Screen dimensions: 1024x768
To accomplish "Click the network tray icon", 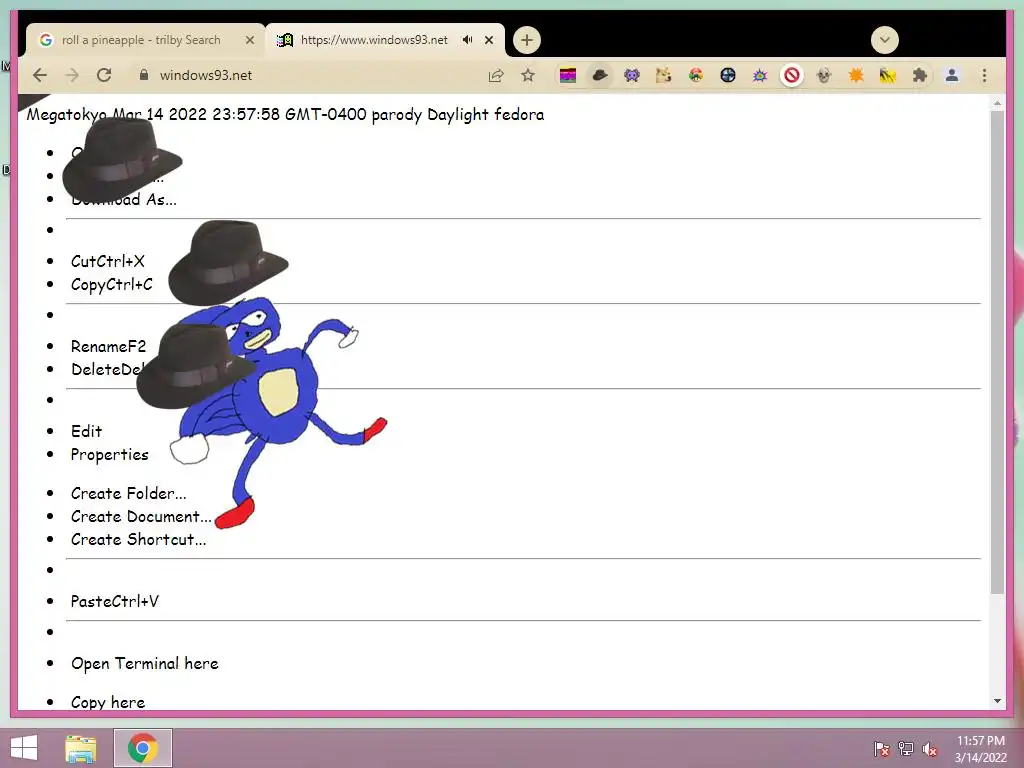I will [906, 749].
